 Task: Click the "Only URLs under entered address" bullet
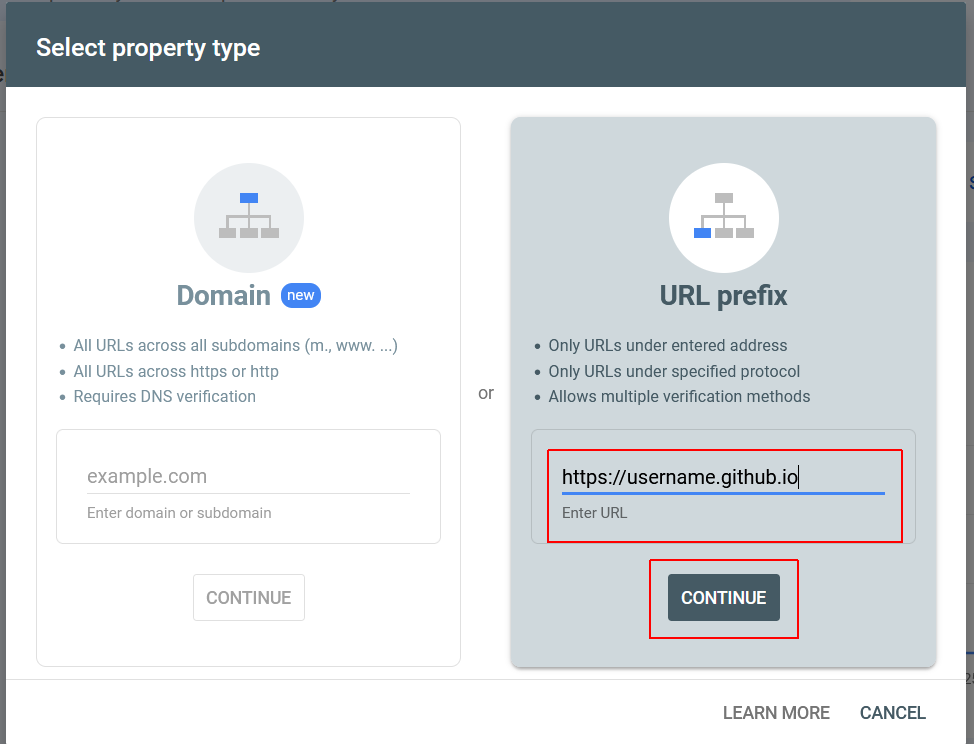(668, 345)
